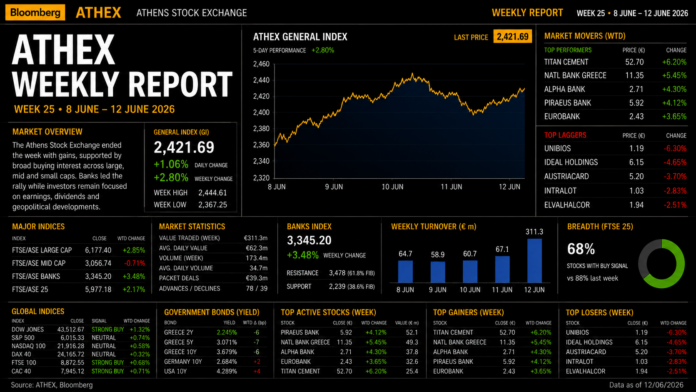Select the GERMANY 10Y bond row

[215, 362]
